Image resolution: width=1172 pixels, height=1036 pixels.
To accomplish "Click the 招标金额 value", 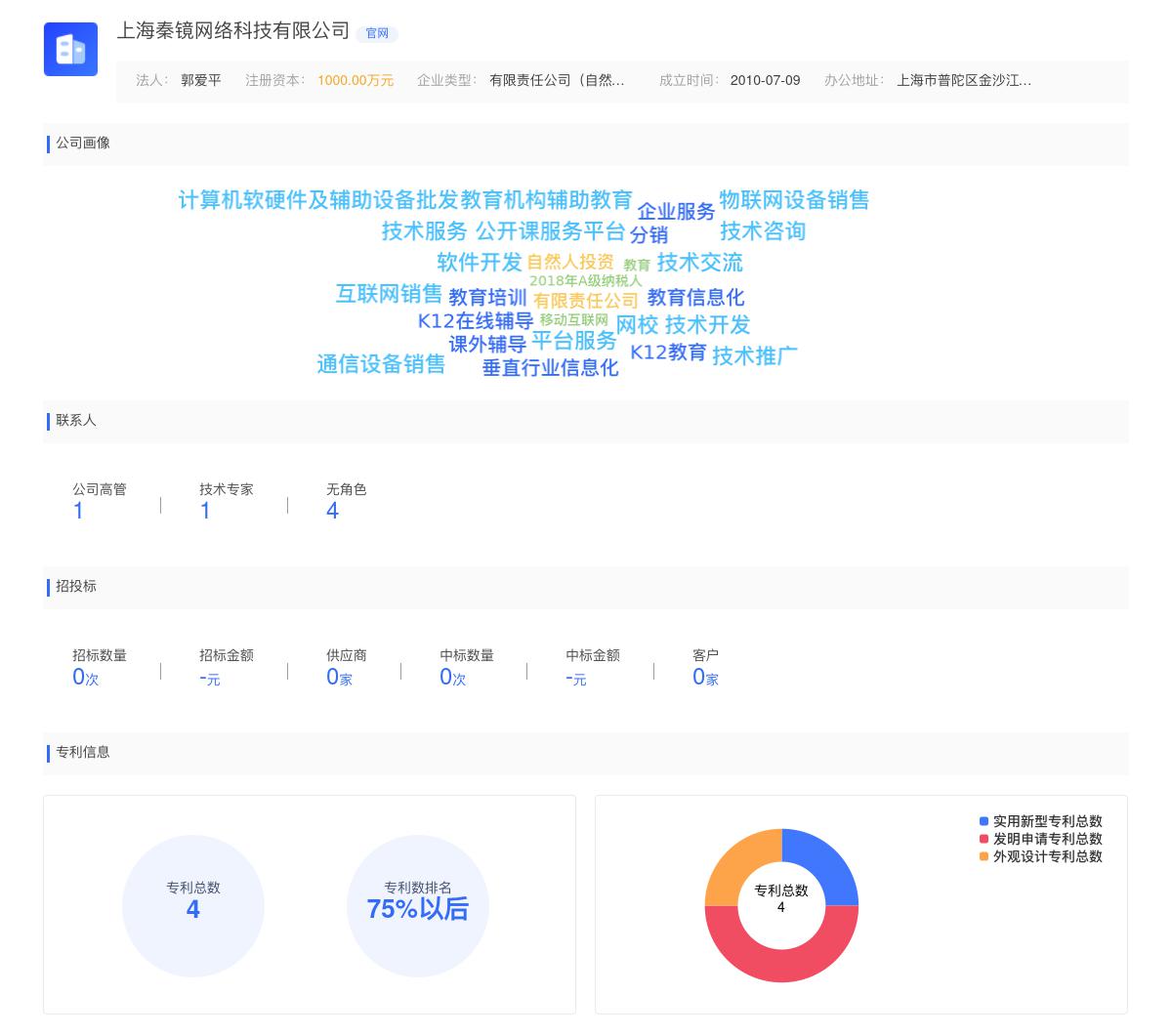I will pos(210,677).
